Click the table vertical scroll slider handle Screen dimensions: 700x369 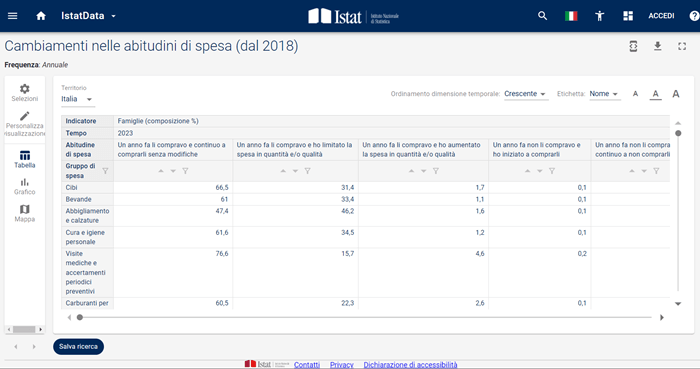click(x=678, y=133)
